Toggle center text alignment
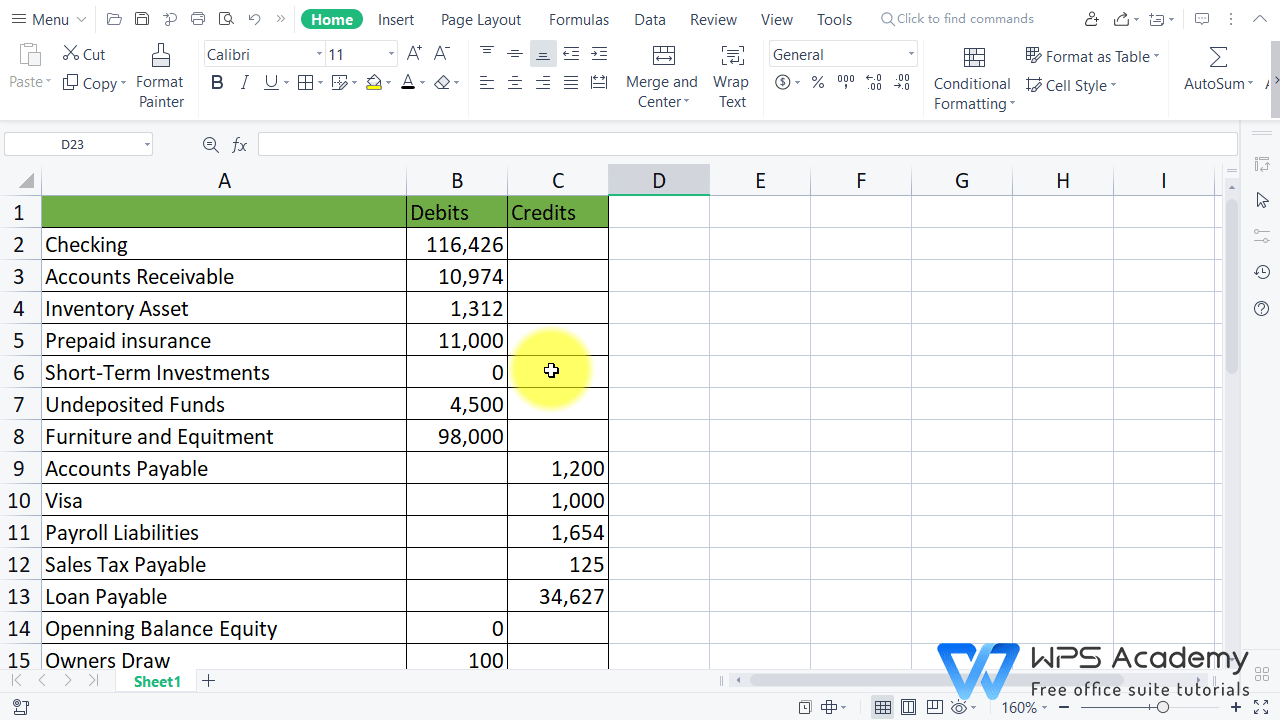The height and width of the screenshot is (720, 1280). pos(514,82)
